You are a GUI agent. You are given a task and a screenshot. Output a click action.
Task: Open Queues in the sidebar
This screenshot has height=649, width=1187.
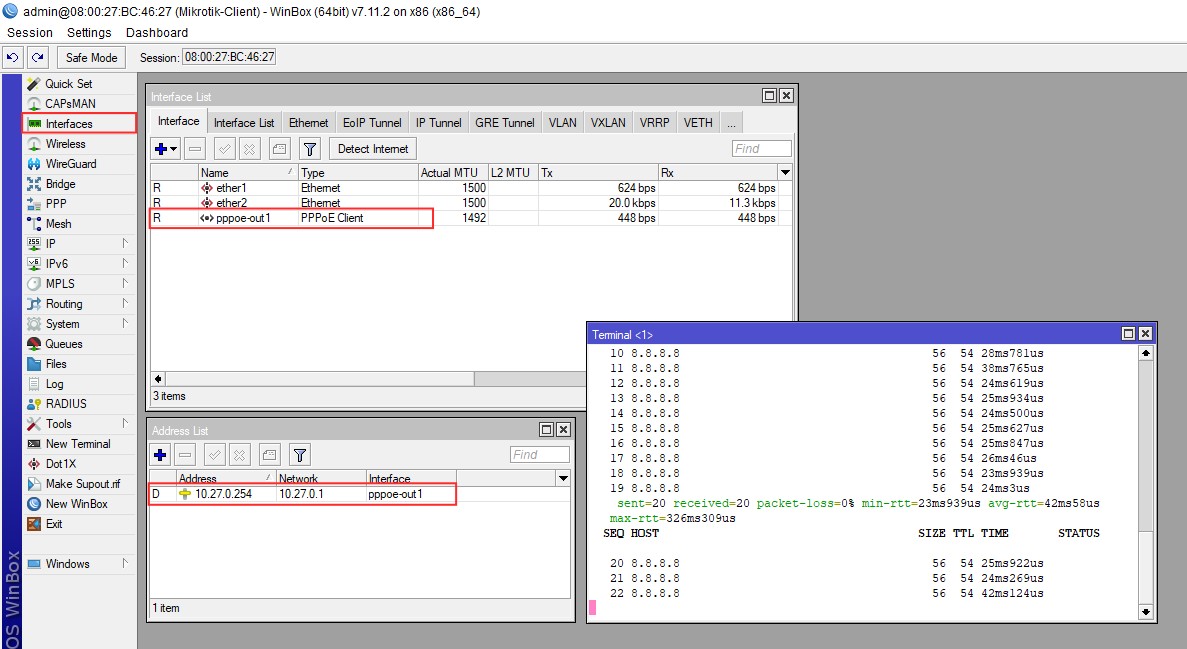pyautogui.click(x=64, y=344)
